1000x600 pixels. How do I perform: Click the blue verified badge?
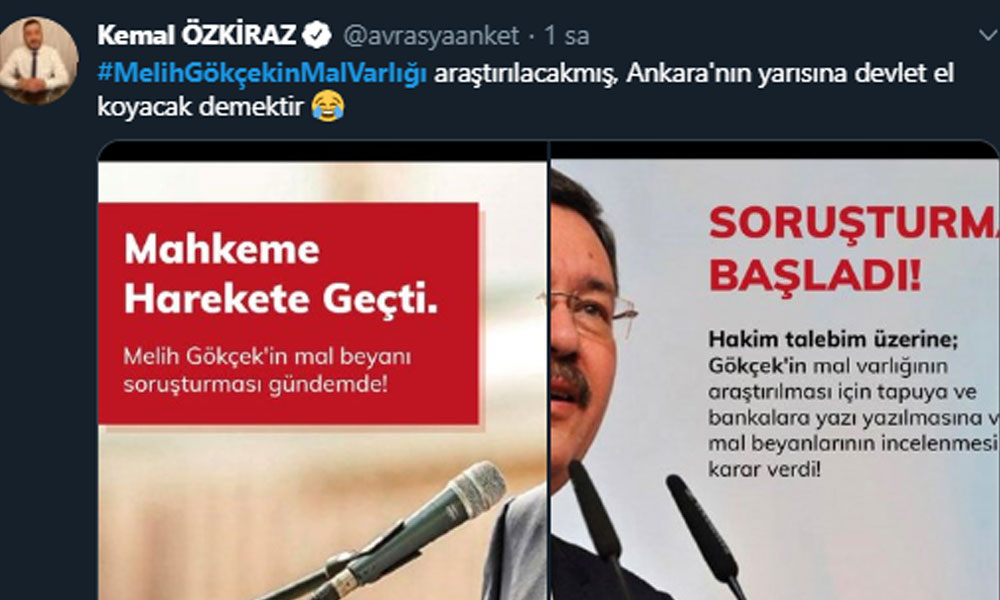pos(316,35)
